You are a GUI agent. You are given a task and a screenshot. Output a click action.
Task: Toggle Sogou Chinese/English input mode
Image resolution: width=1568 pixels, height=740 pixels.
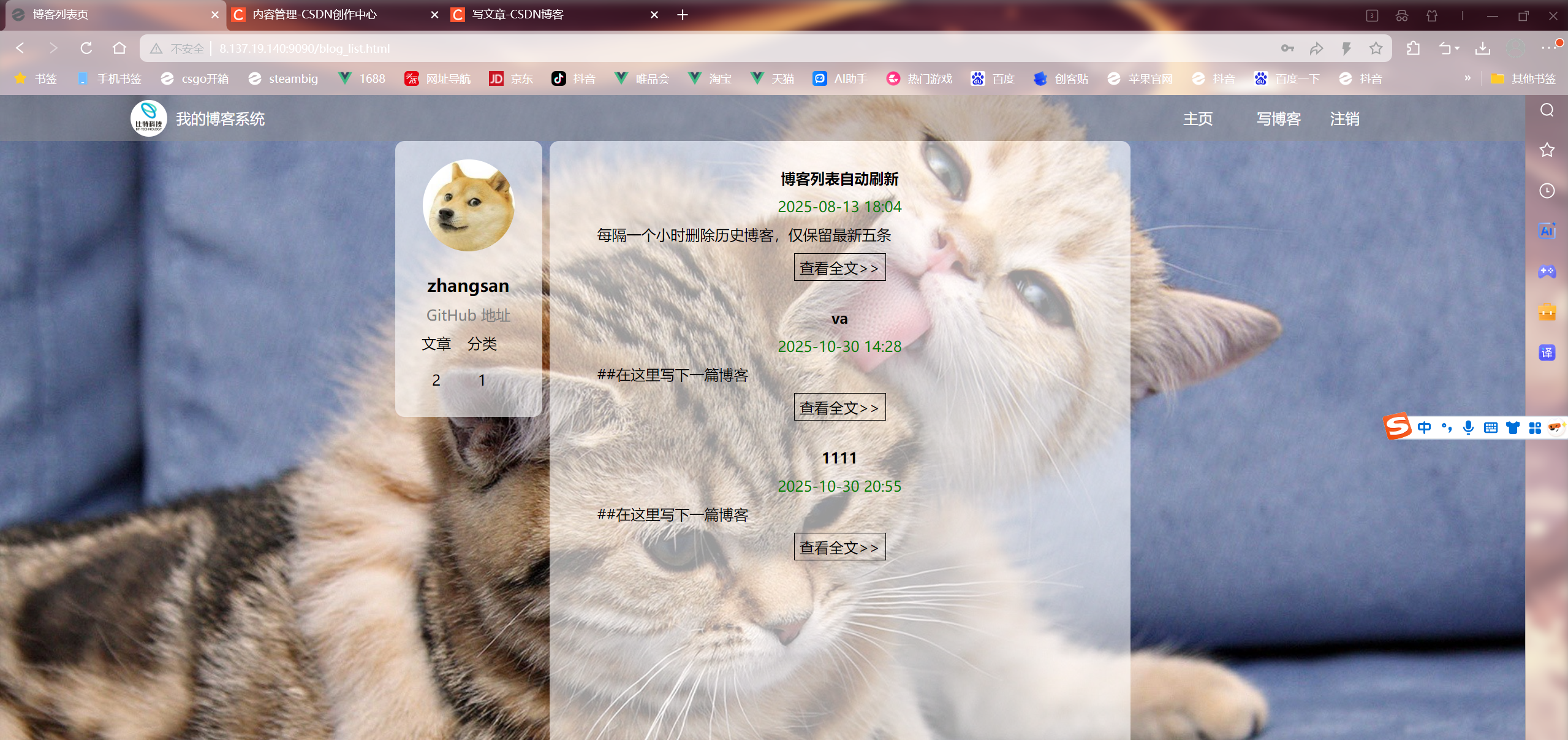[x=1424, y=427]
